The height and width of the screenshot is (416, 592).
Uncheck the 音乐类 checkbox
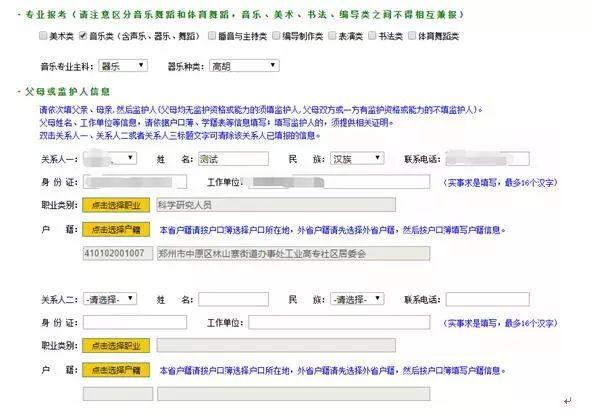pyautogui.click(x=83, y=36)
